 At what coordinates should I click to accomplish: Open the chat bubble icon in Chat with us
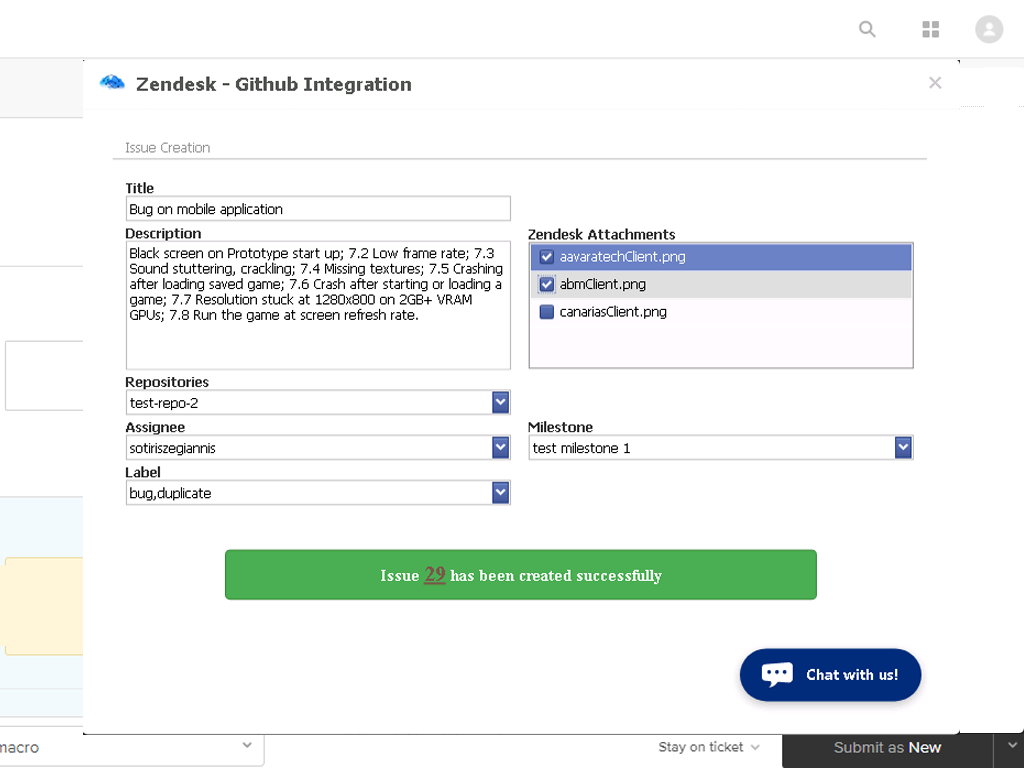point(777,674)
